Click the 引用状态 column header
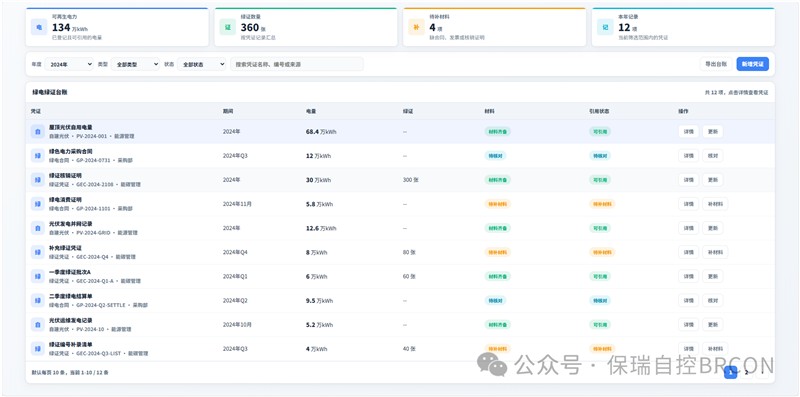 (598, 111)
